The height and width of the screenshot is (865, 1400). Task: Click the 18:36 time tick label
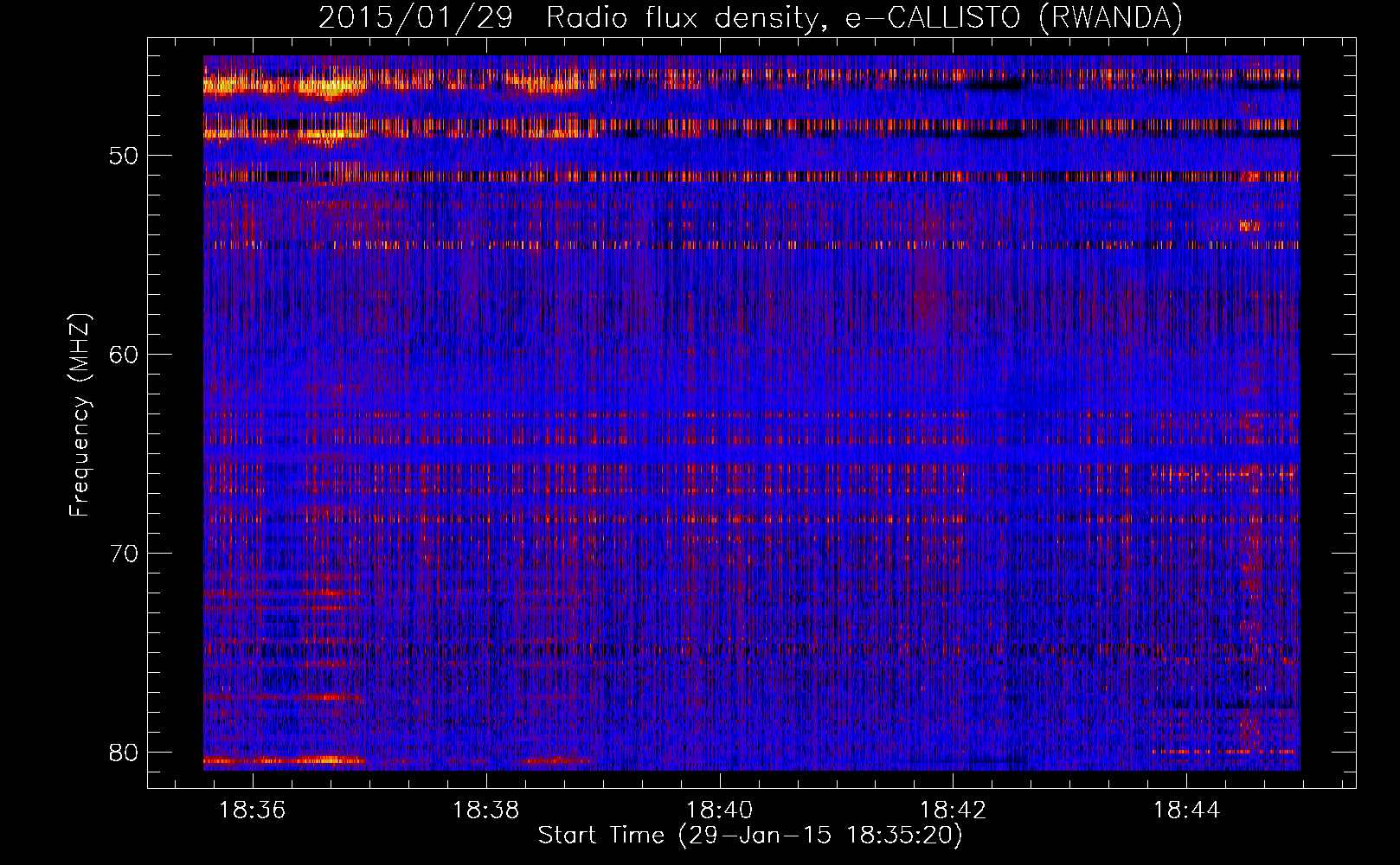pyautogui.click(x=253, y=810)
